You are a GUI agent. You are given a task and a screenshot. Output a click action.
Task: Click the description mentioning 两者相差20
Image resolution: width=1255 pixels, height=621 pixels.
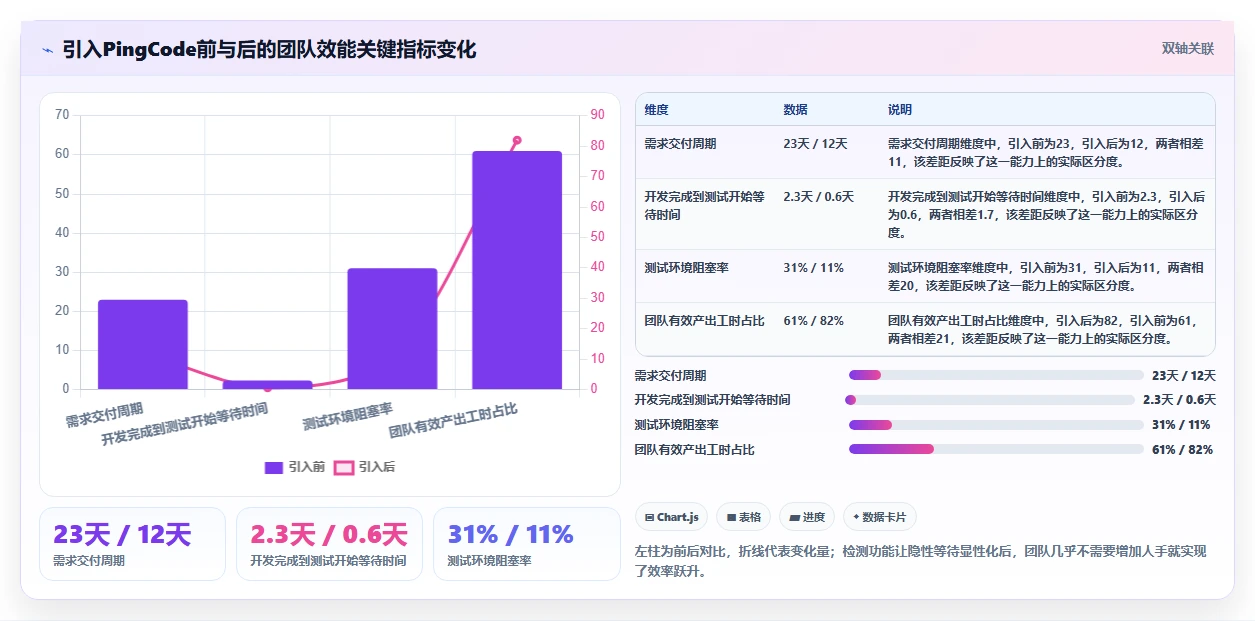click(x=1046, y=277)
